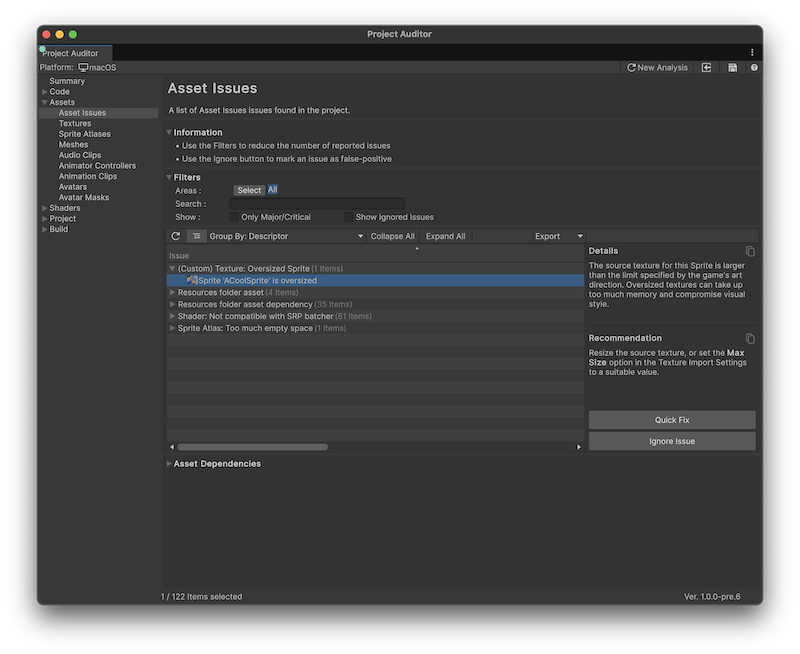The height and width of the screenshot is (654, 800).
Task: Open the Export dropdown arrow
Action: coord(578,236)
